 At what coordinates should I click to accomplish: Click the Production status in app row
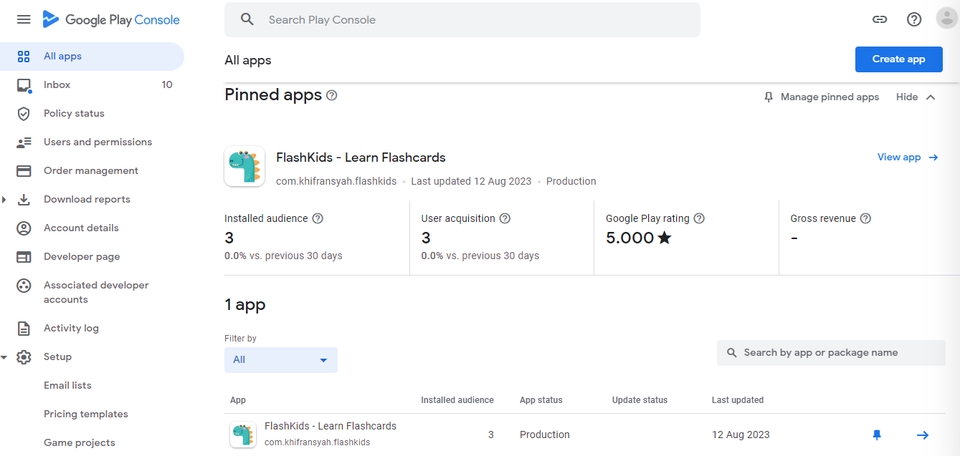pyautogui.click(x=545, y=435)
